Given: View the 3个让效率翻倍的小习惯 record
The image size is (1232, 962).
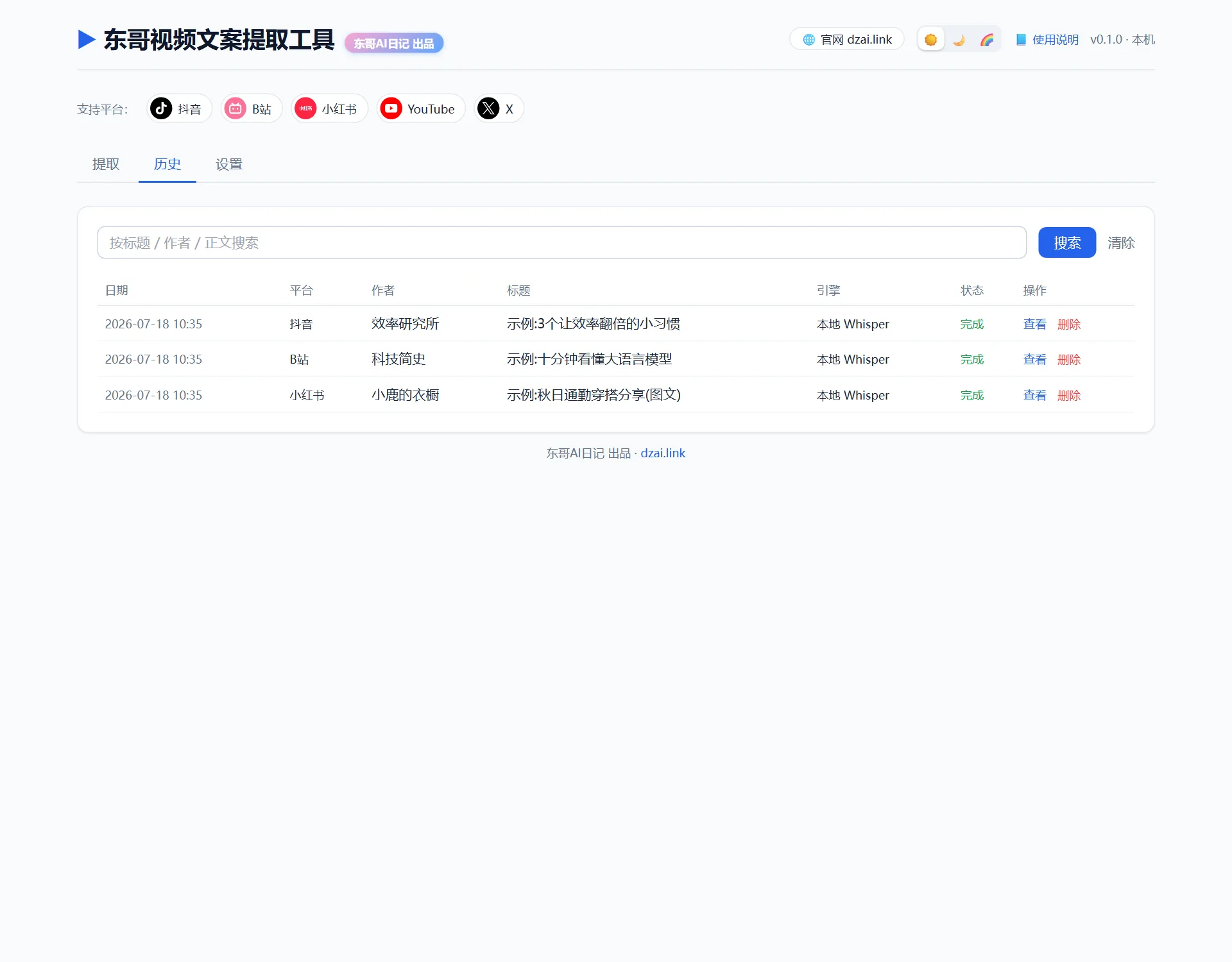Looking at the screenshot, I should coord(1034,324).
